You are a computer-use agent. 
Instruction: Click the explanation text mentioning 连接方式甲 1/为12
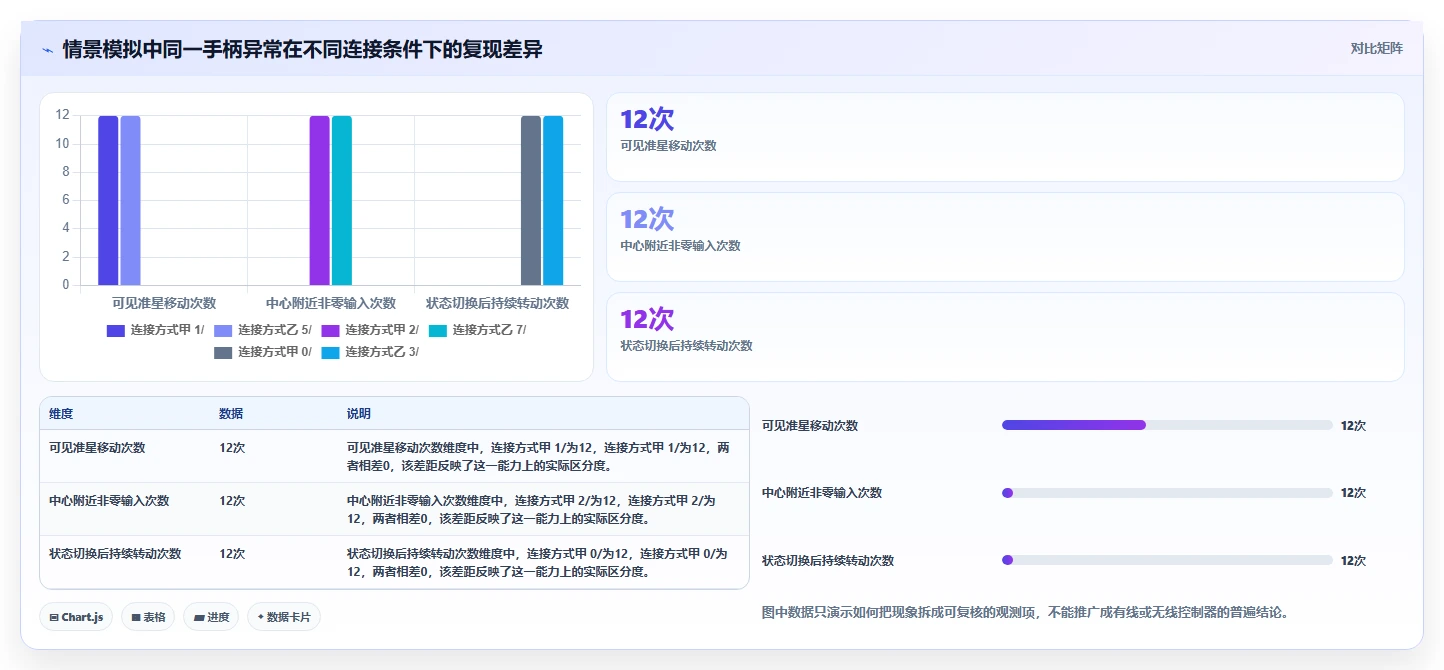pyautogui.click(x=538, y=457)
